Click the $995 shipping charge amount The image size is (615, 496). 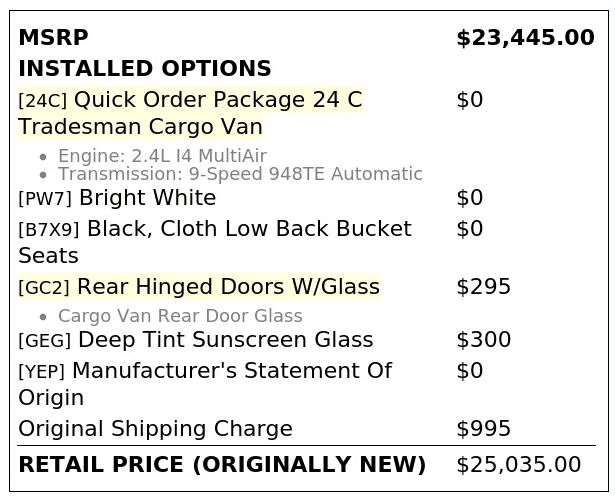484,428
